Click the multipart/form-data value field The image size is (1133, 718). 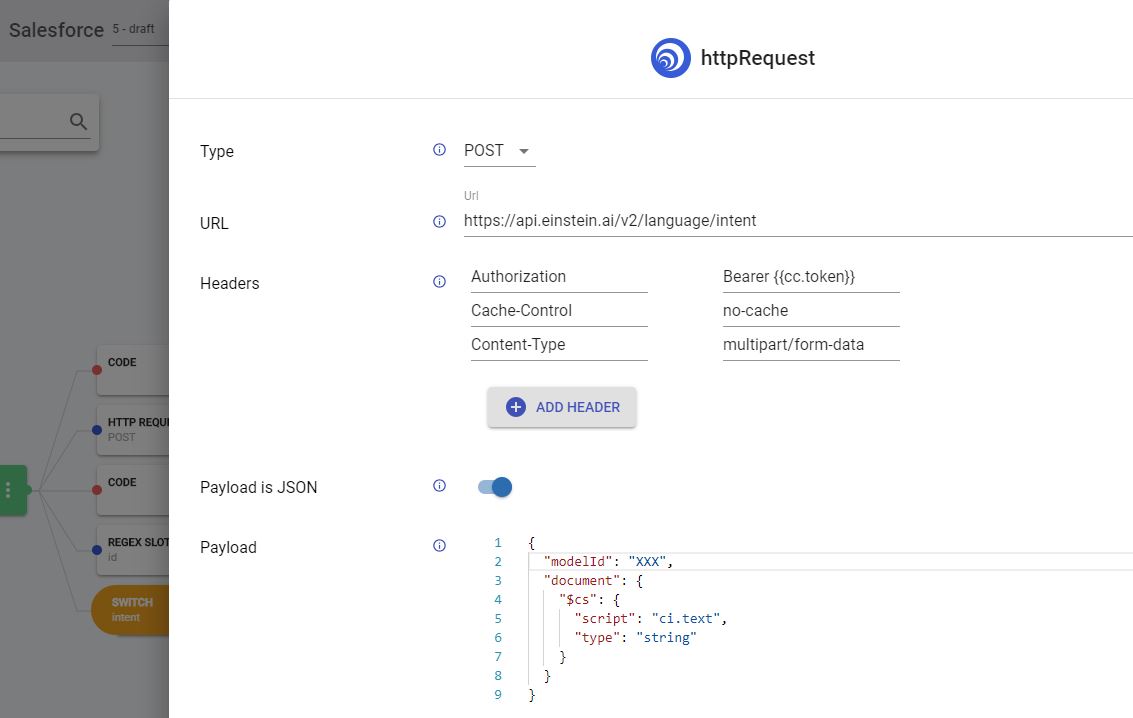click(x=811, y=345)
